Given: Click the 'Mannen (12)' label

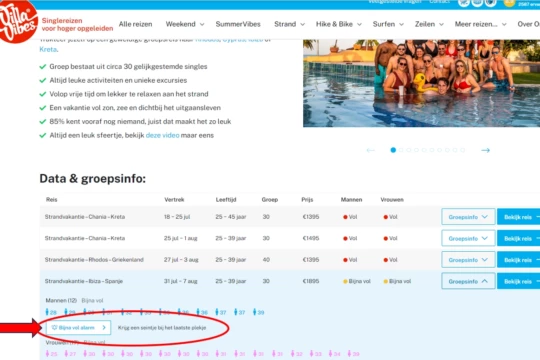Looking at the screenshot, I should (x=61, y=300).
